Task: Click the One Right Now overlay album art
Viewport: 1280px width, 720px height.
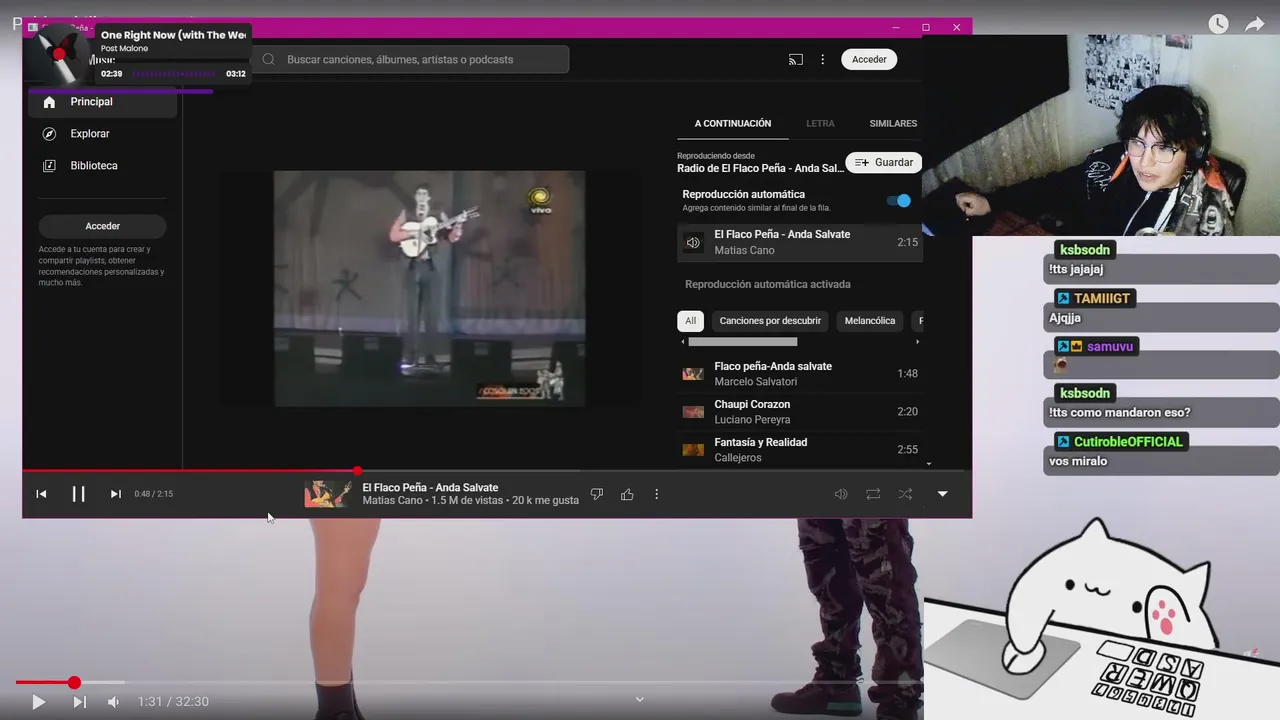Action: pos(60,56)
